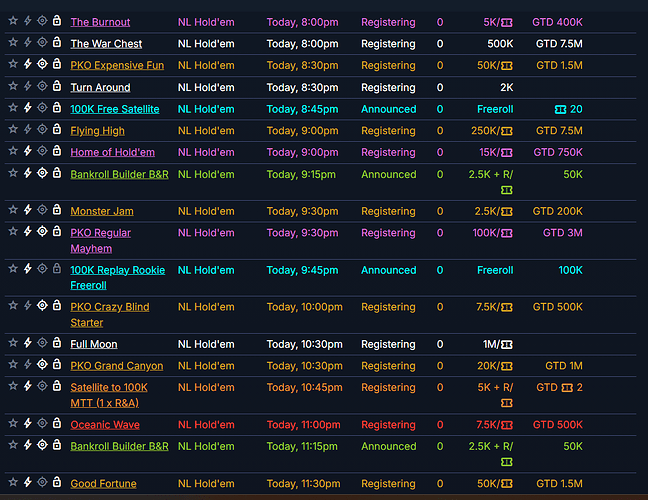648x500 pixels.
Task: Click lock icon on Good Fortune row
Action: point(57,482)
